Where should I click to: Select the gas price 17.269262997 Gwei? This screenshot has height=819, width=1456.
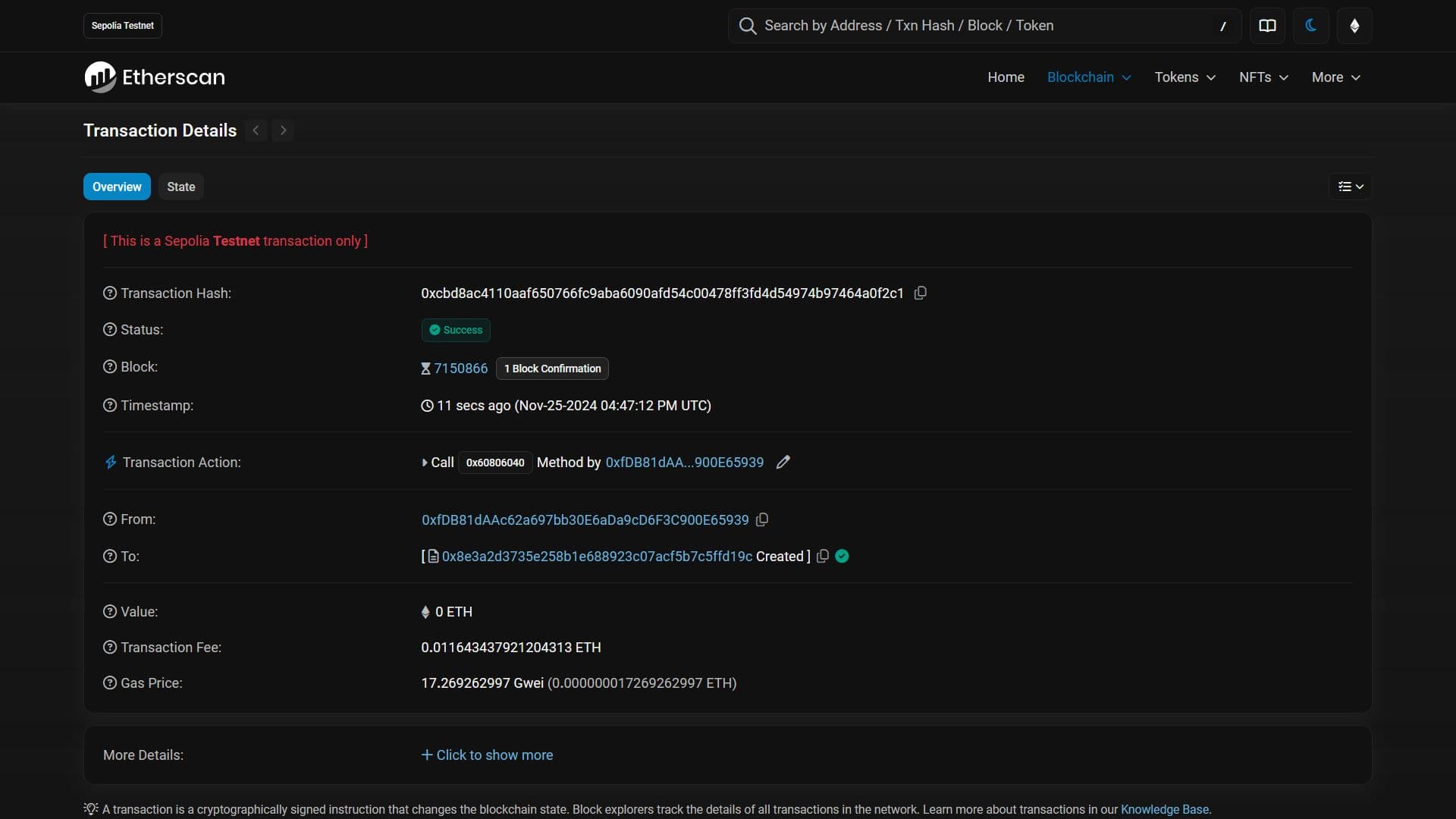click(482, 682)
